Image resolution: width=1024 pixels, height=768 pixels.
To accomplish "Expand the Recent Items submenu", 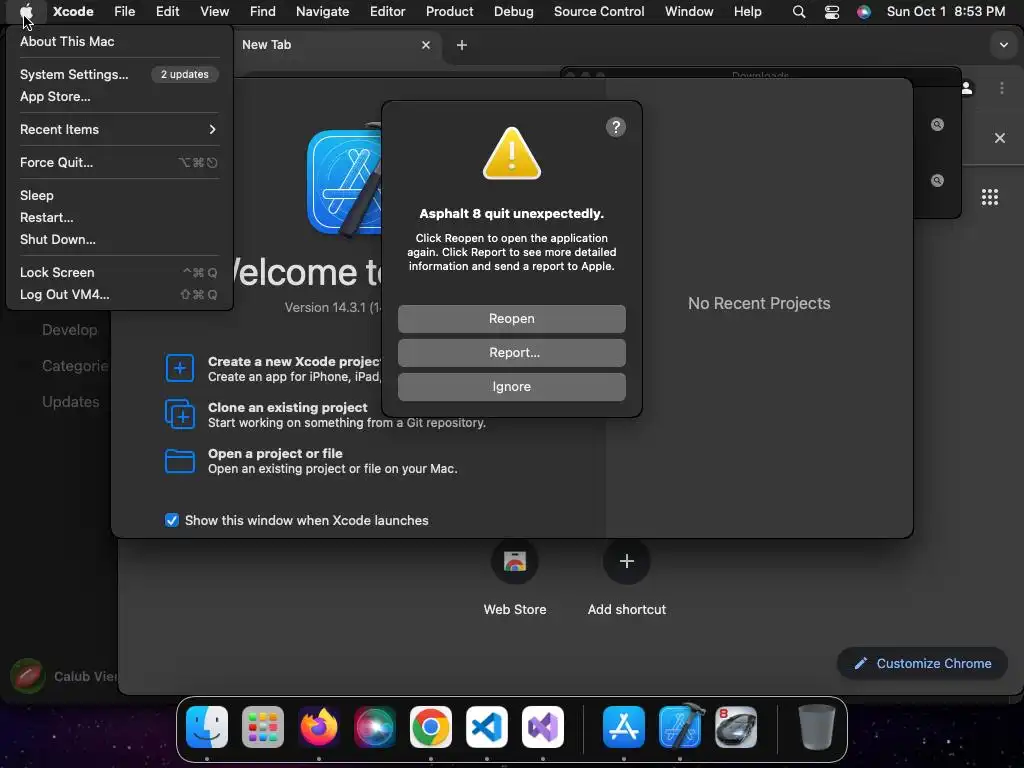I will [x=119, y=129].
